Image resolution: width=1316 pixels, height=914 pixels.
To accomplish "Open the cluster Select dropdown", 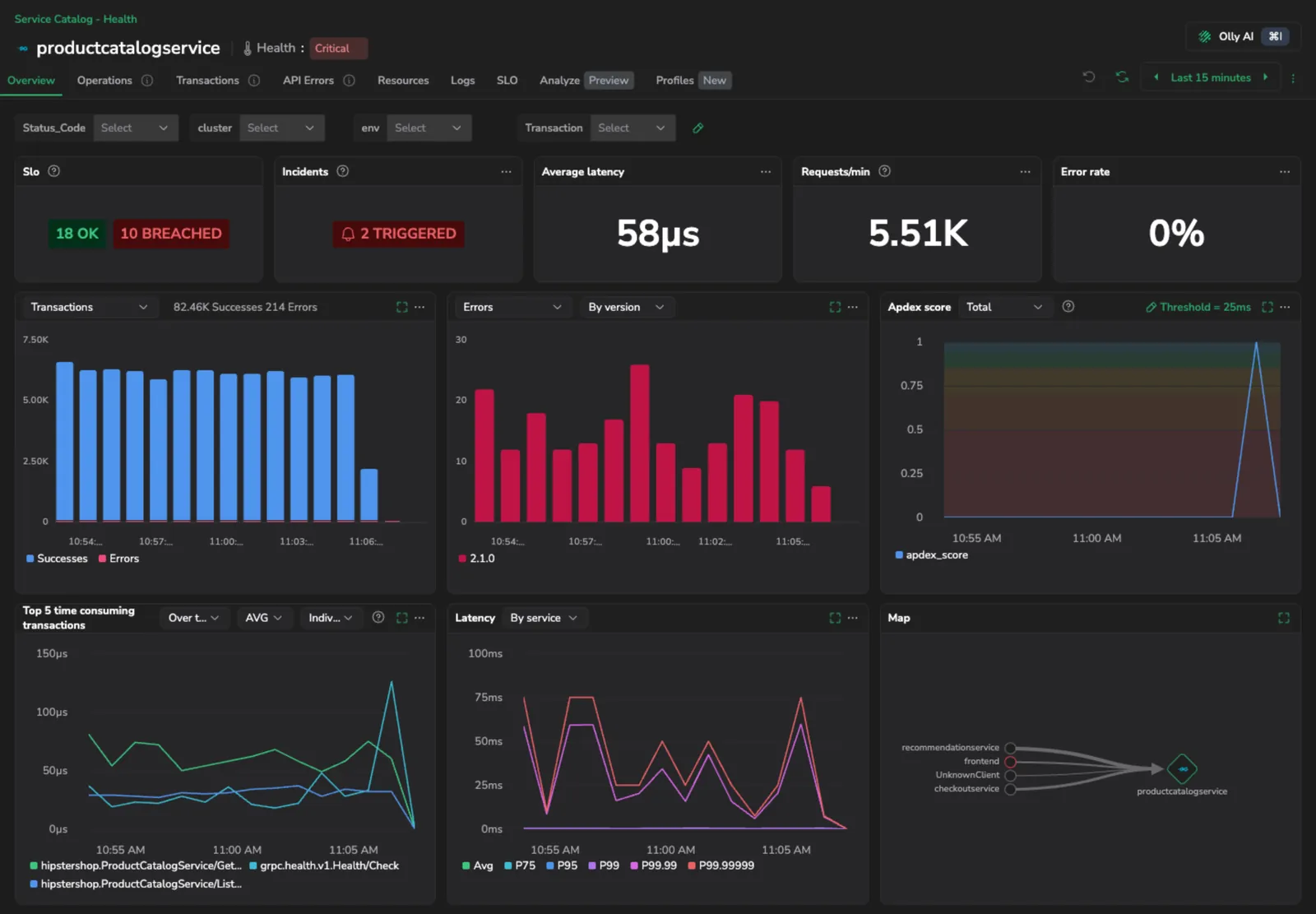I will pyautogui.click(x=282, y=128).
